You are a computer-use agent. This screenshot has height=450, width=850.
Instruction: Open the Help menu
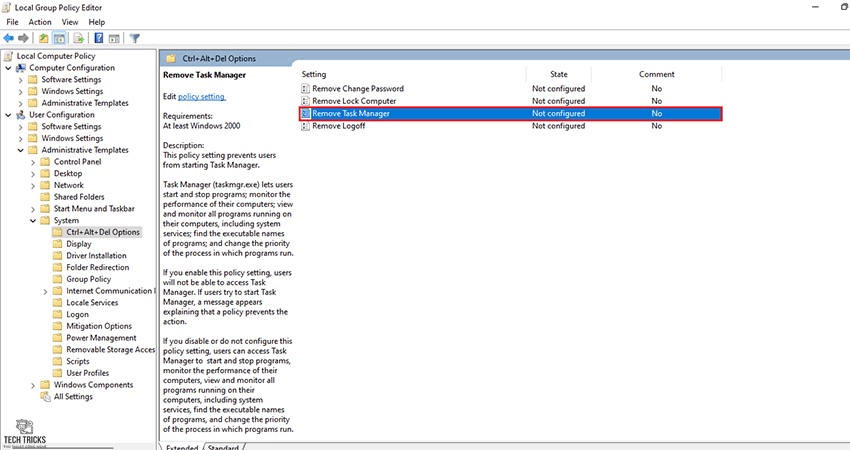(x=97, y=22)
